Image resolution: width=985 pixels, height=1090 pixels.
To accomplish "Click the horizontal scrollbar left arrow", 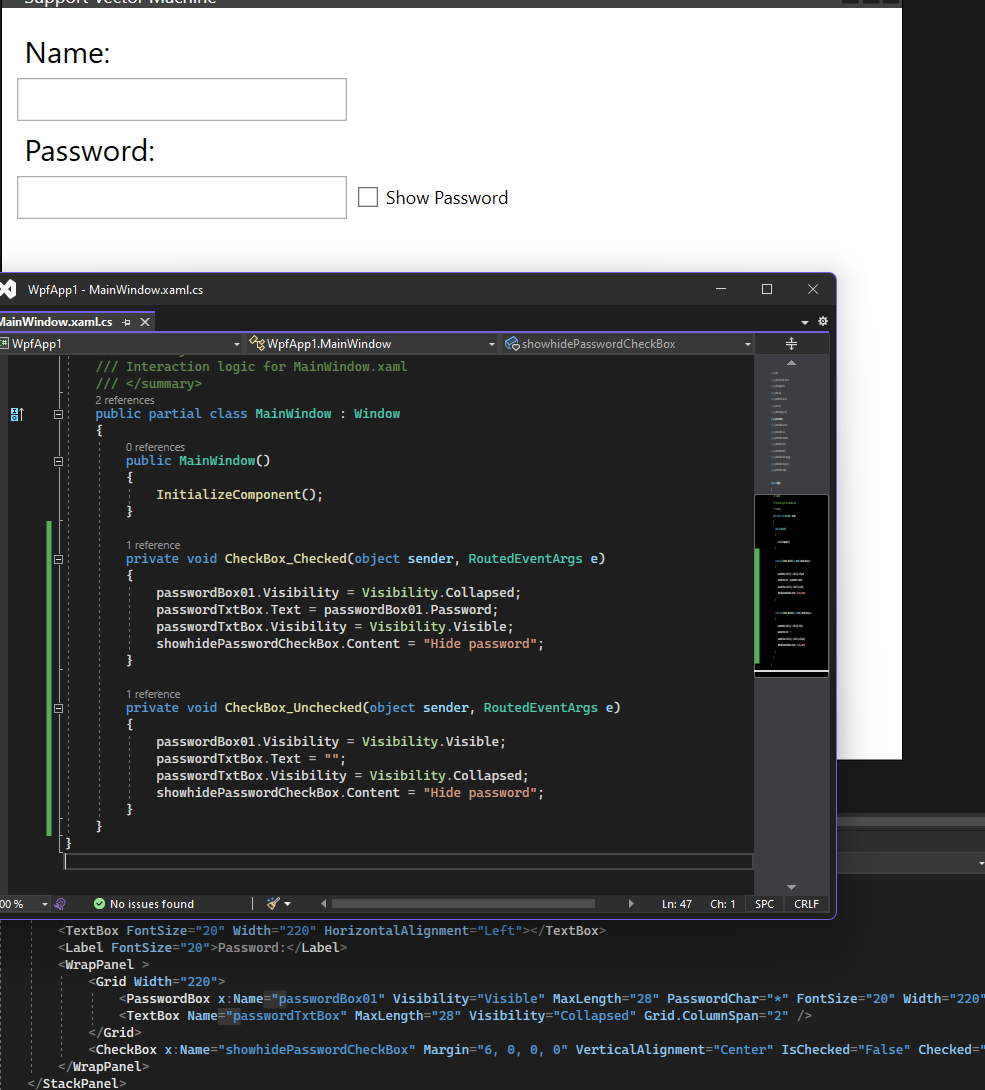I will point(323,904).
